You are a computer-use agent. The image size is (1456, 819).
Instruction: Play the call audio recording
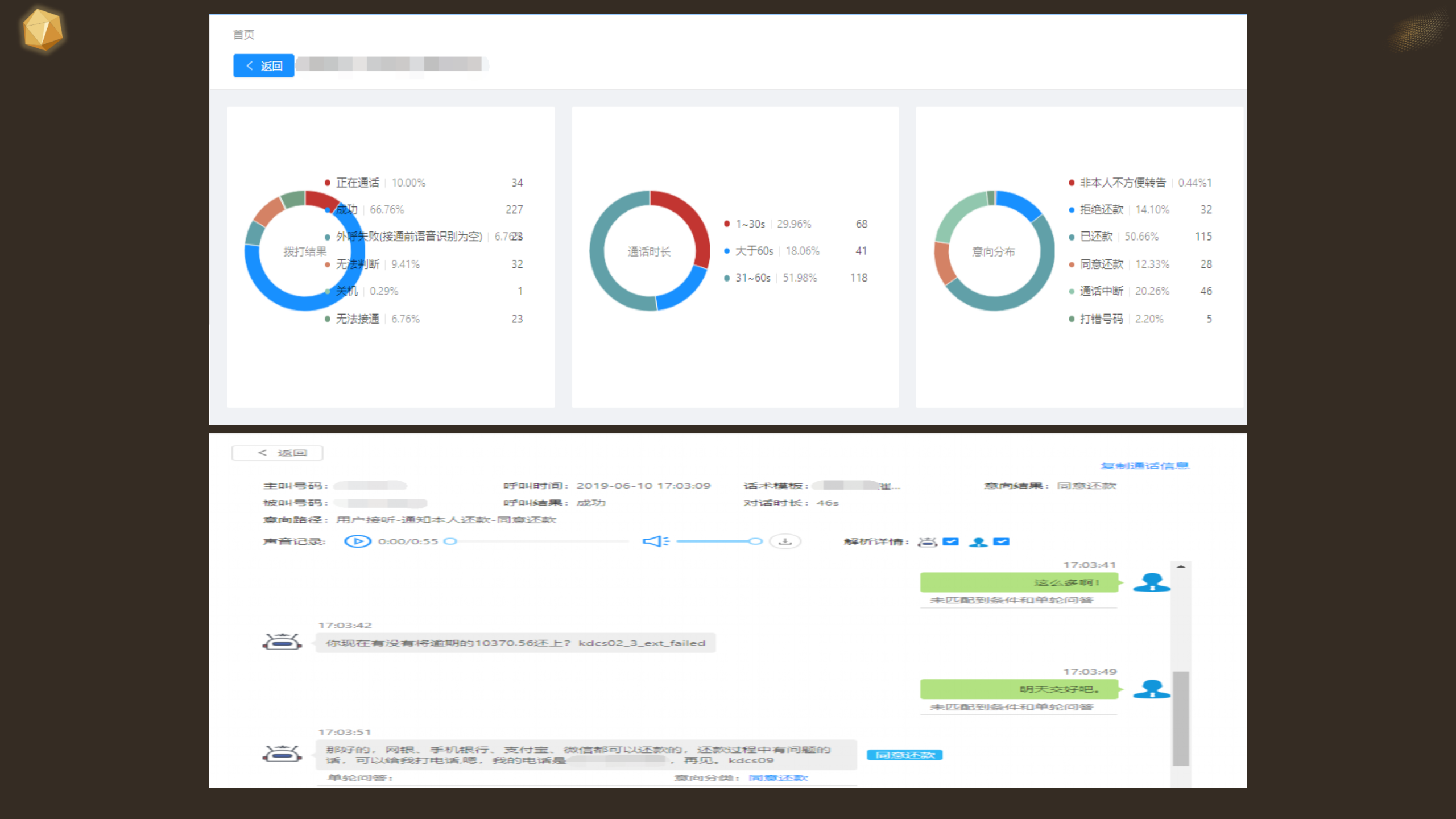[358, 541]
